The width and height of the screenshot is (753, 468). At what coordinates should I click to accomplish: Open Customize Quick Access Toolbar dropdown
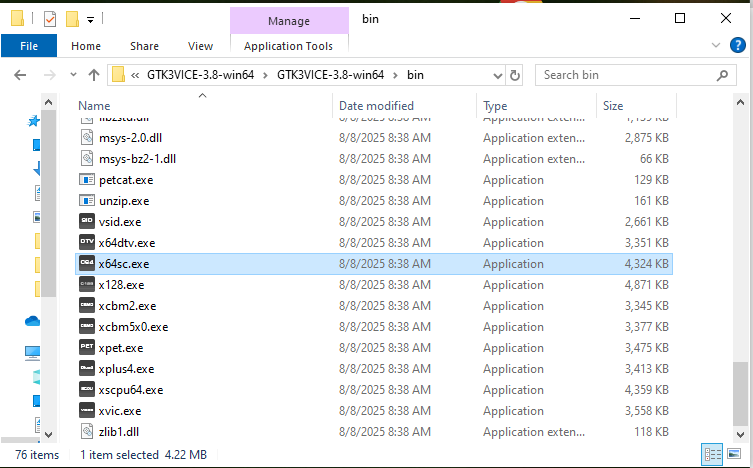click(90, 20)
